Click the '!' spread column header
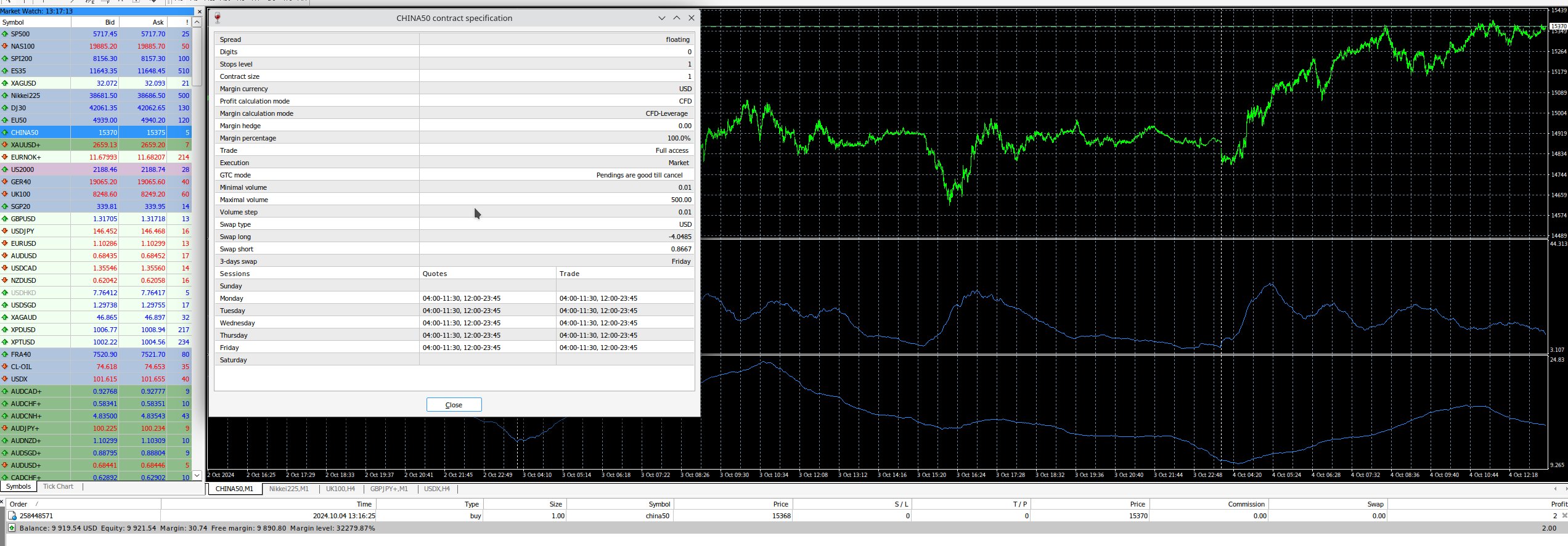The image size is (1568, 546). tap(179, 22)
